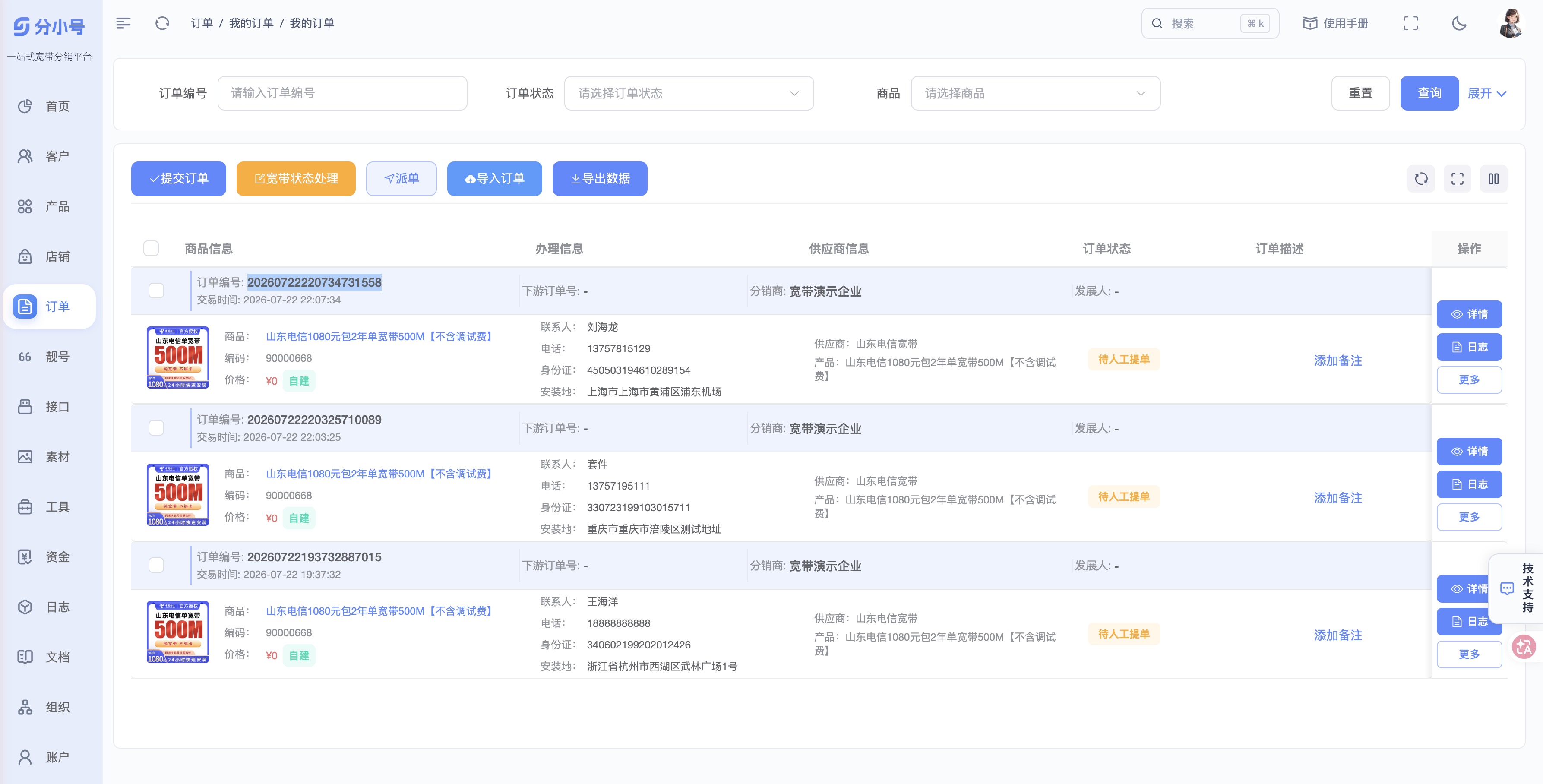This screenshot has width=1543, height=784.
Task: Refresh the order table icon
Action: coord(1421,178)
